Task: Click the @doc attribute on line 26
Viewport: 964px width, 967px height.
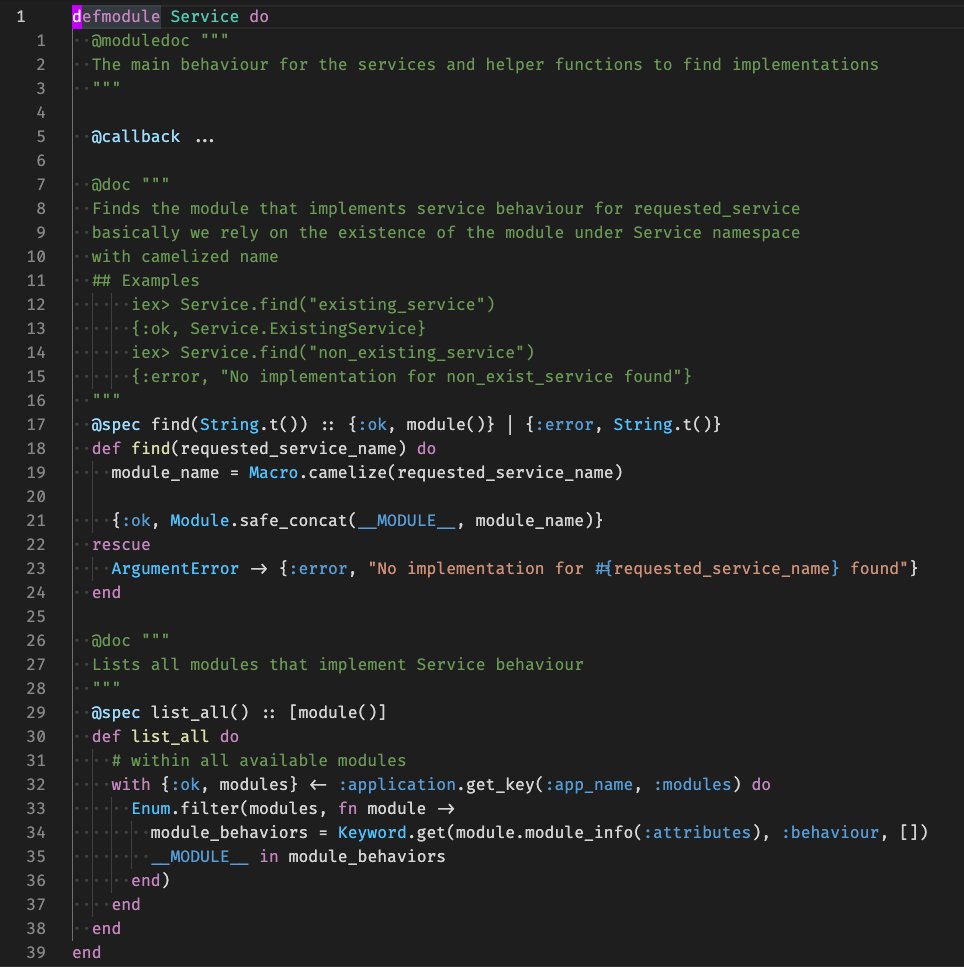Action: click(111, 641)
